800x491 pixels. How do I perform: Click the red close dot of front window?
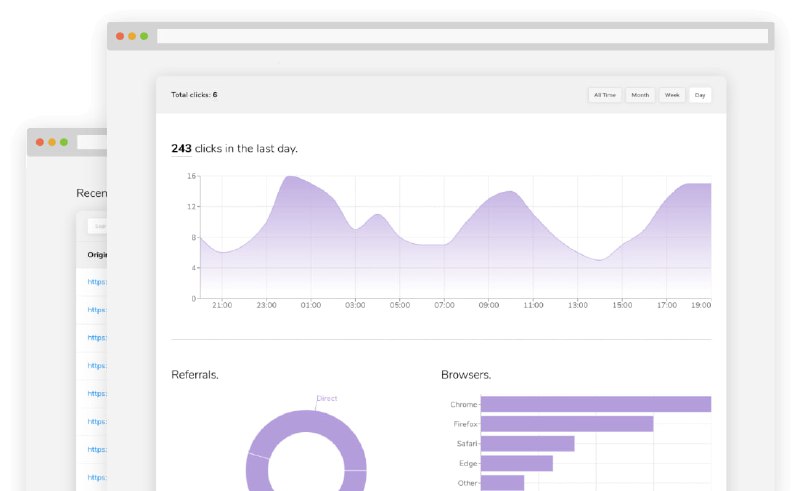(x=120, y=36)
